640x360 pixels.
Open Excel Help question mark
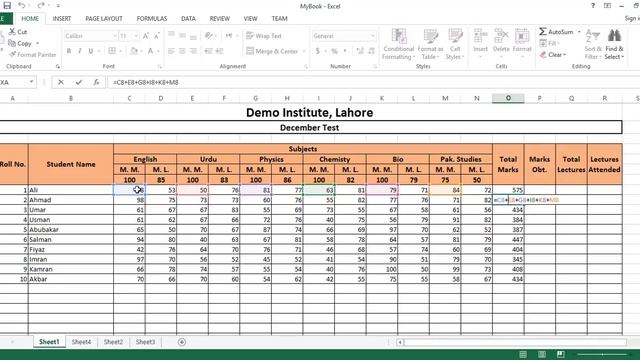593,6
